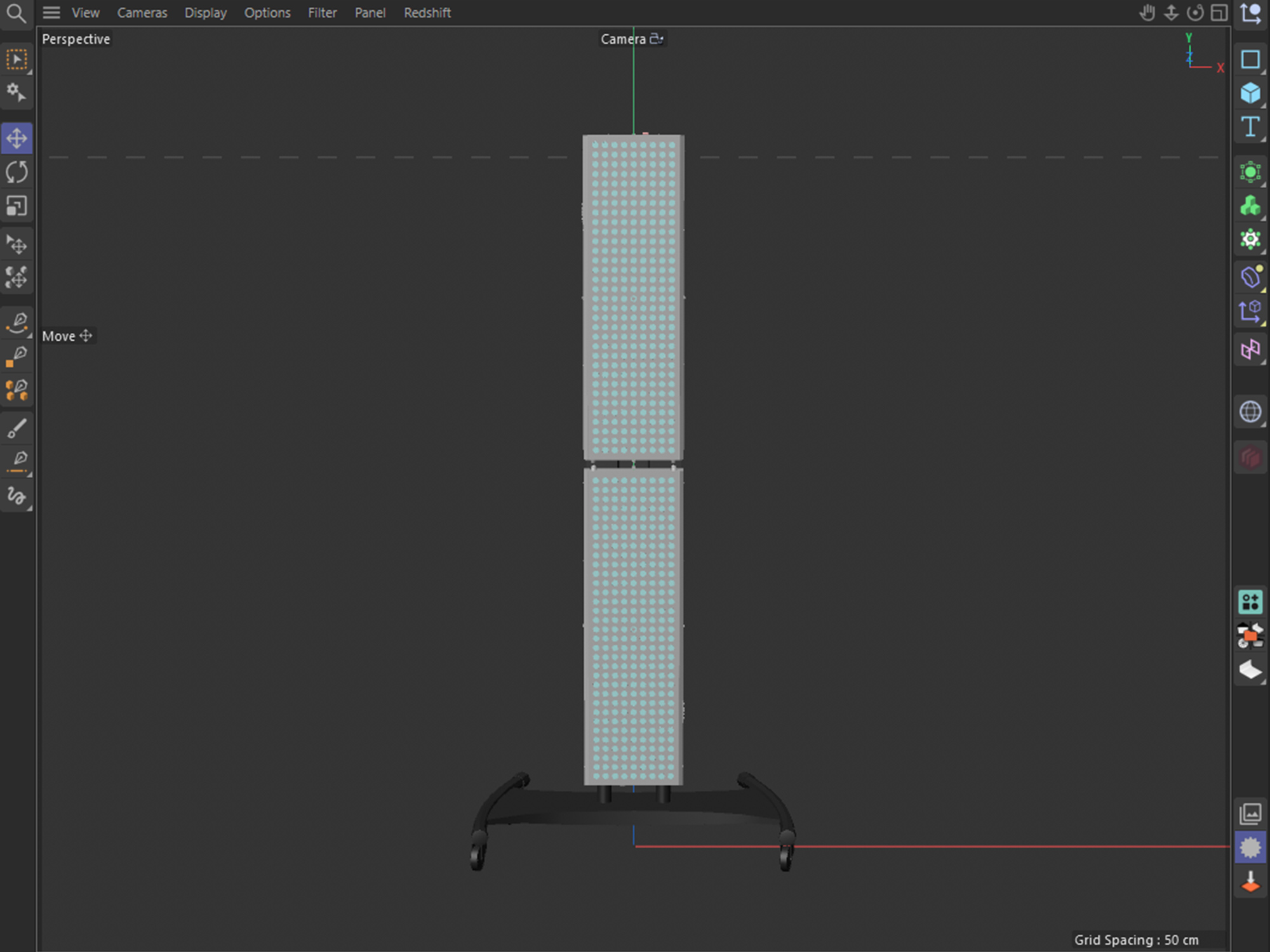
Task: Click the white floor plane icon
Action: (1250, 670)
